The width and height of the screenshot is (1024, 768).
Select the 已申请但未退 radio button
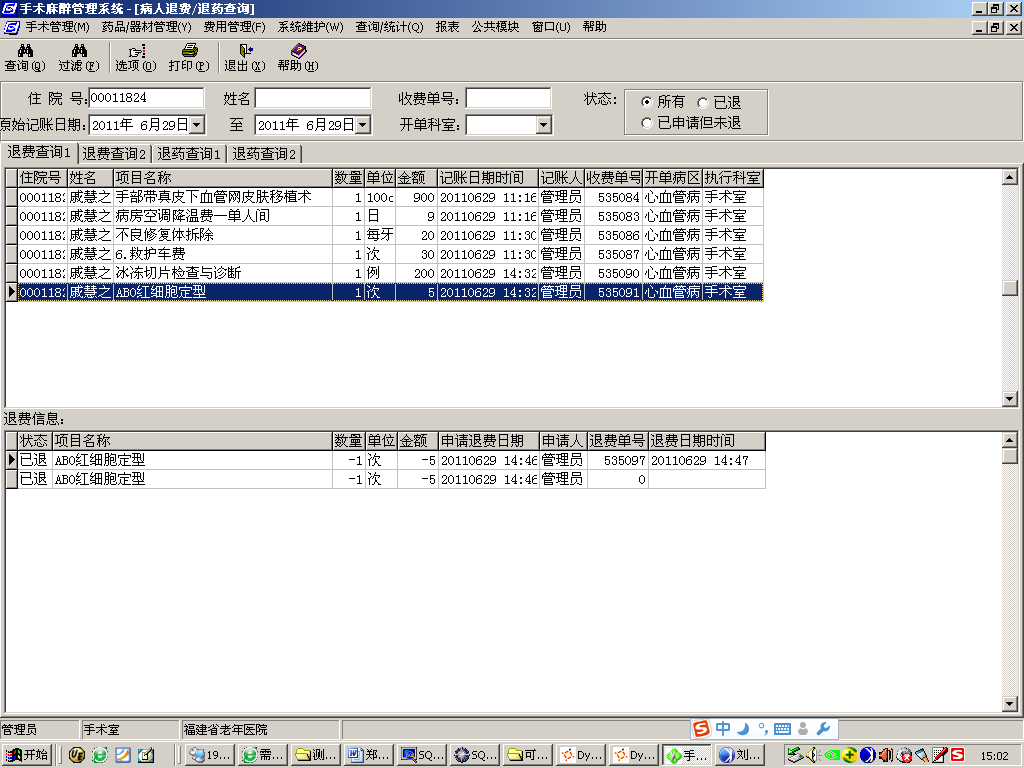[647, 123]
